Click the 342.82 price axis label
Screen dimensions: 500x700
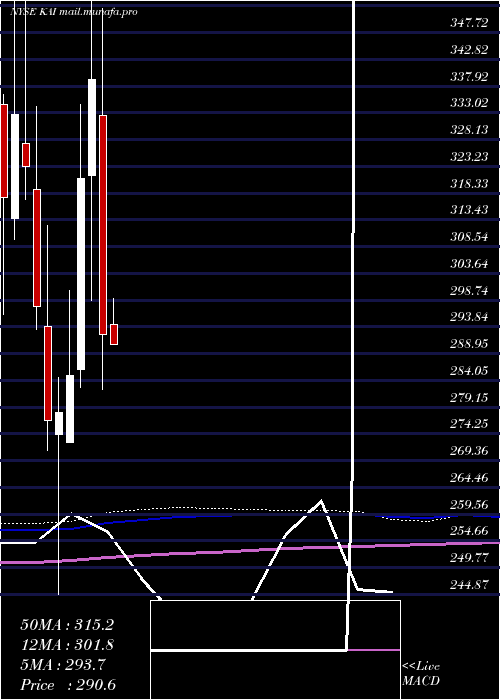469,50
